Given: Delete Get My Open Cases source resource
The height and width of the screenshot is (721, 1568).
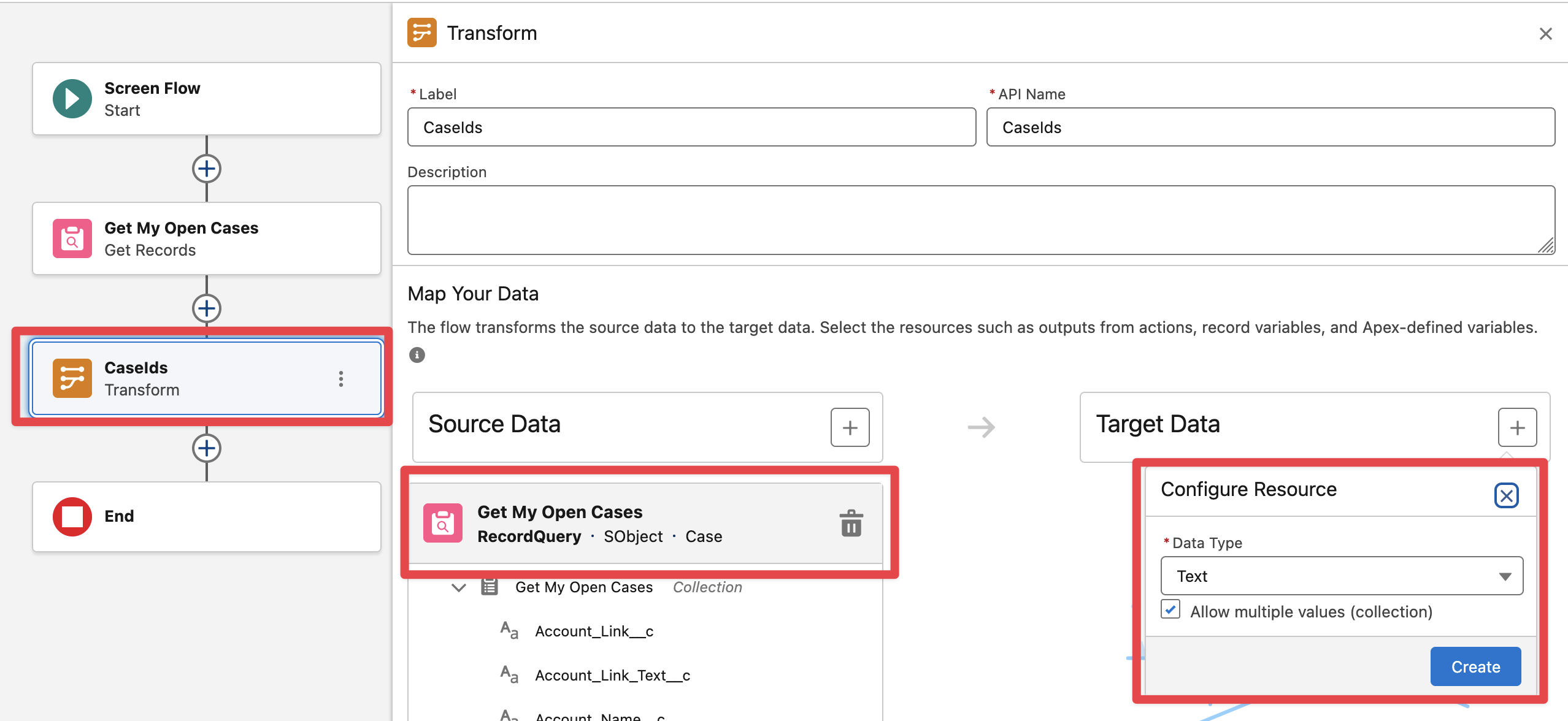Looking at the screenshot, I should (851, 524).
